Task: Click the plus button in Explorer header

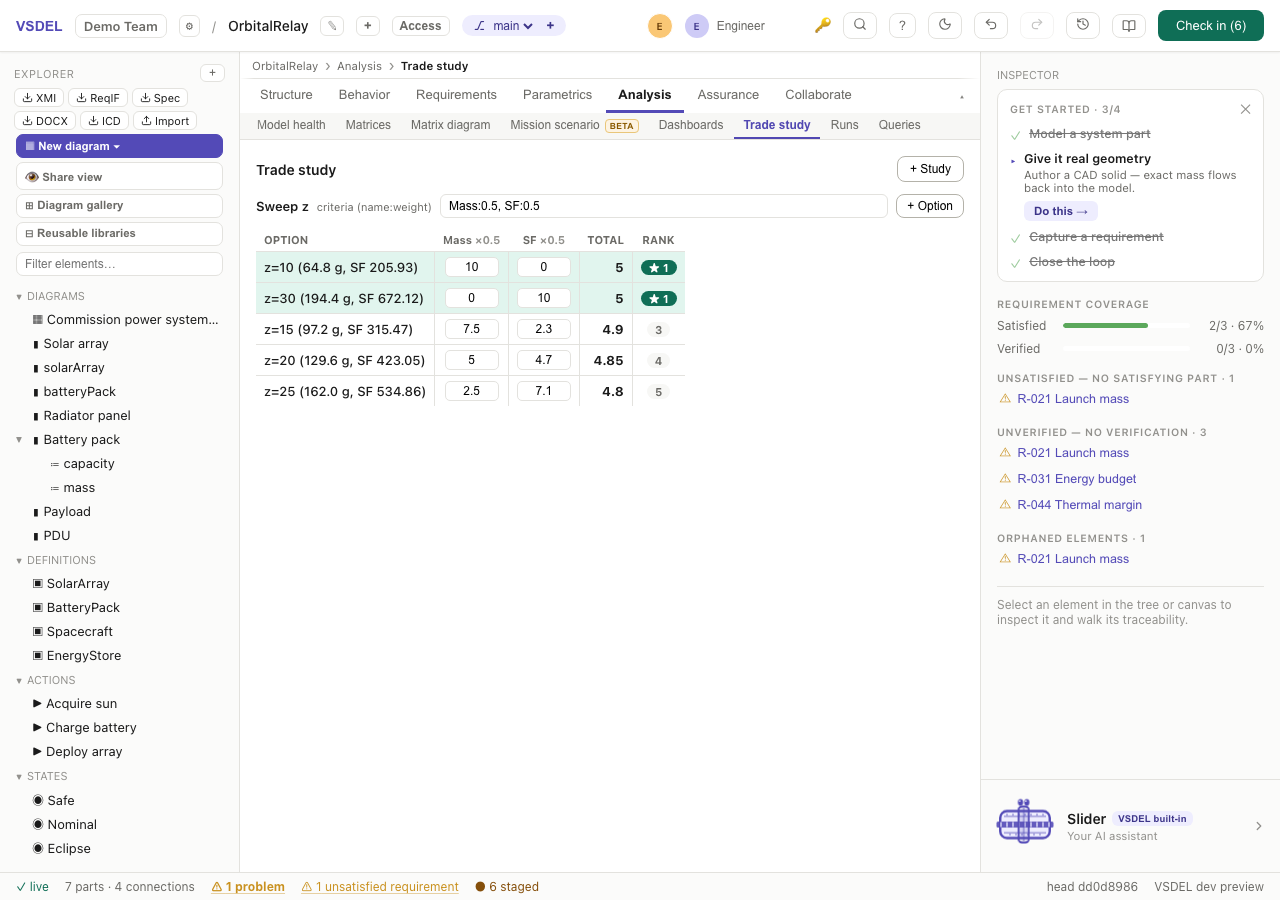Action: pos(212,73)
